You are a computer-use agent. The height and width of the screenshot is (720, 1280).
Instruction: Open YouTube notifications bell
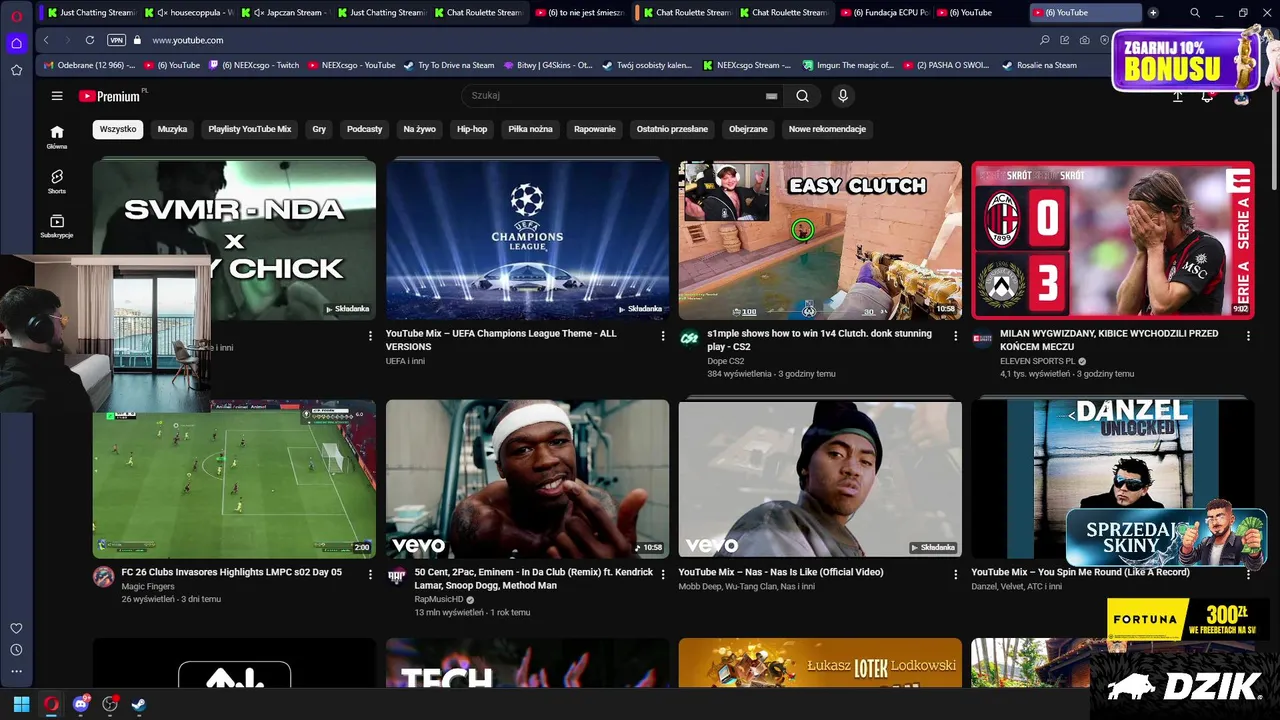[1207, 96]
